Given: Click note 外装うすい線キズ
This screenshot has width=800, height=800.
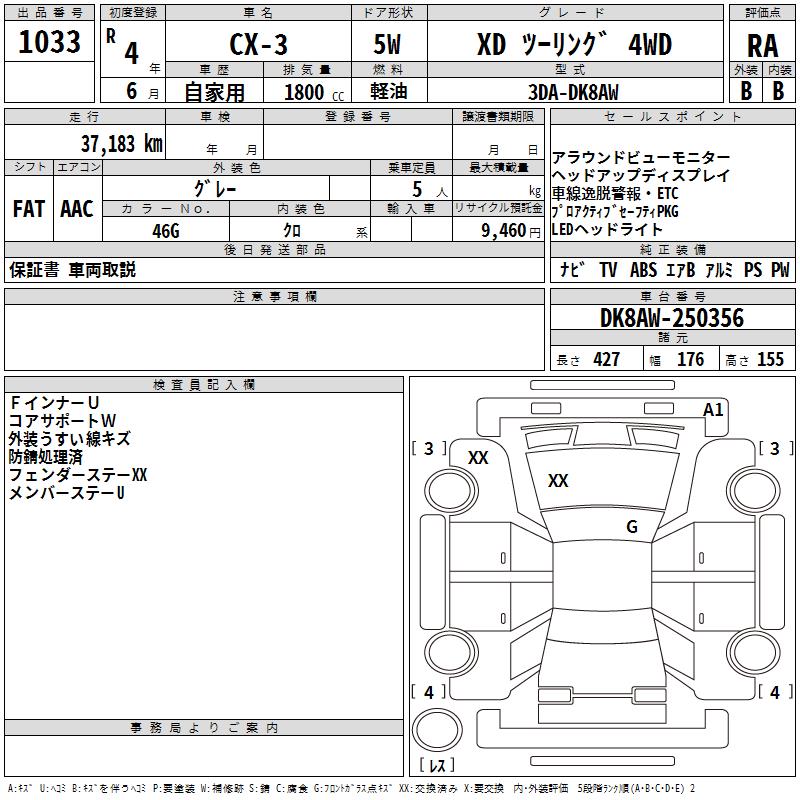Looking at the screenshot, I should pyautogui.click(x=70, y=439).
